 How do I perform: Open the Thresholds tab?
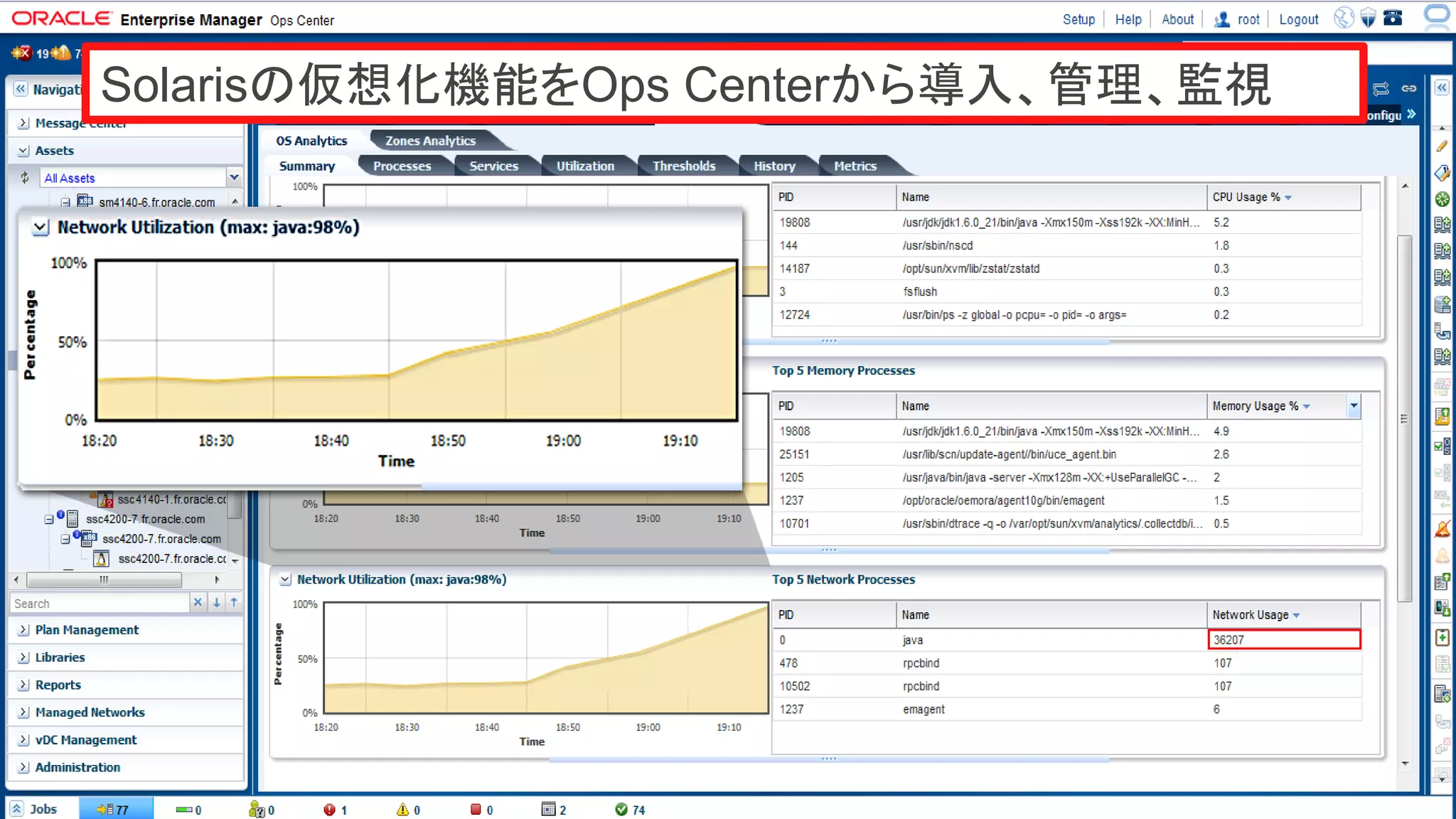(684, 166)
